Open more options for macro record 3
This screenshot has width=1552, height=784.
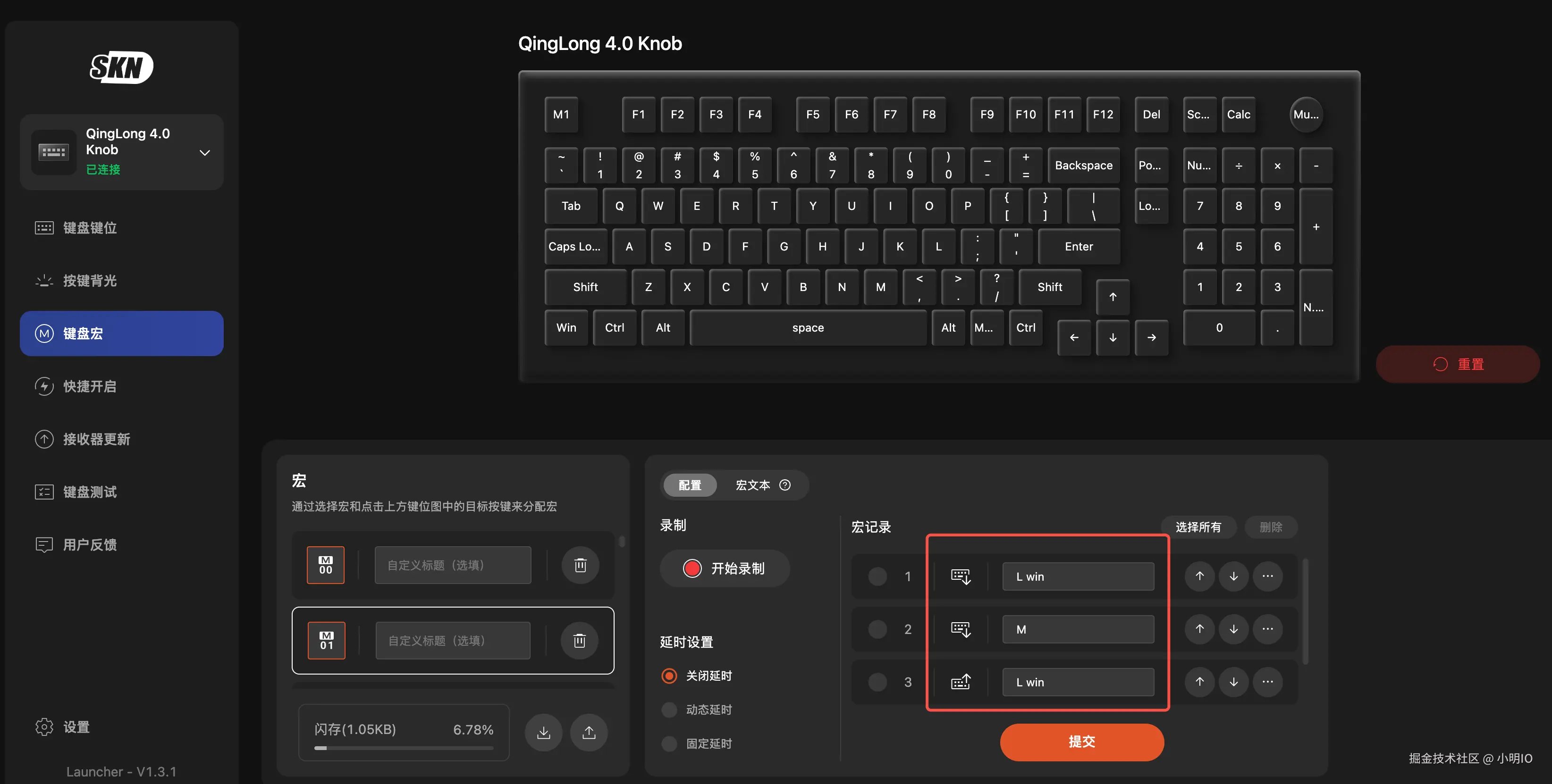pyautogui.click(x=1268, y=682)
